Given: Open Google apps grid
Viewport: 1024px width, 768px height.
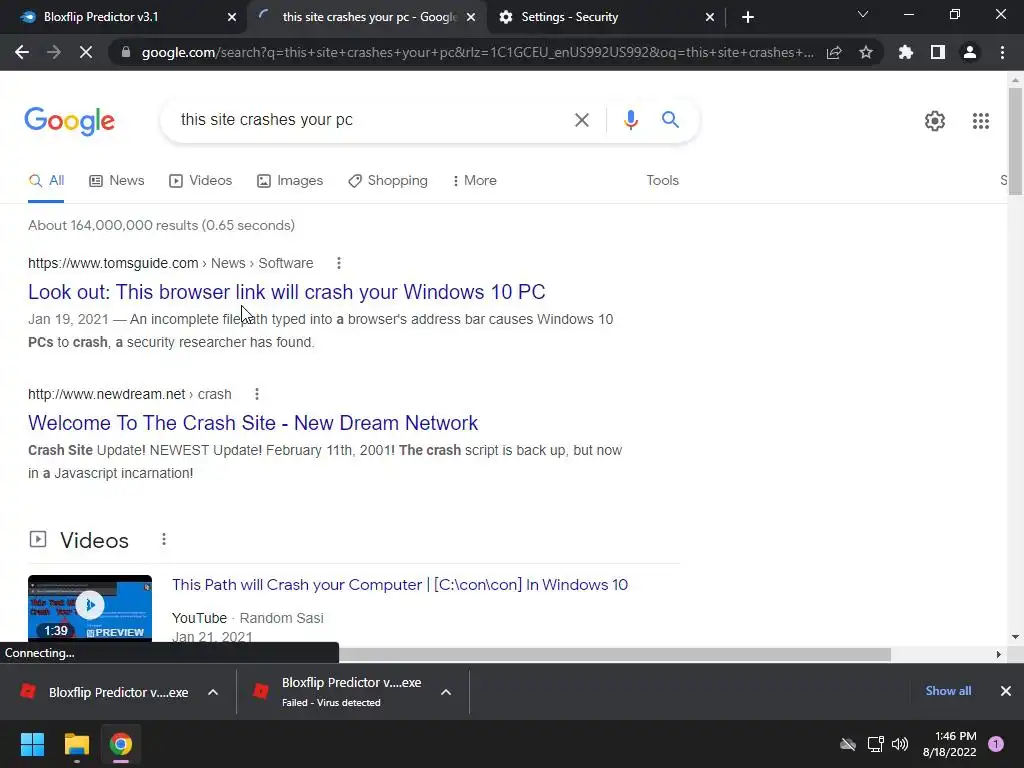Looking at the screenshot, I should coord(980,121).
